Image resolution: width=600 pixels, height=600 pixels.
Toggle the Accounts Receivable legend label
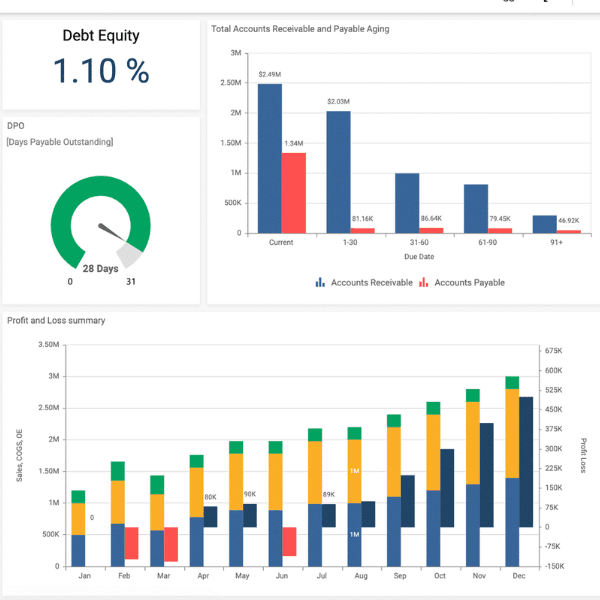[371, 283]
